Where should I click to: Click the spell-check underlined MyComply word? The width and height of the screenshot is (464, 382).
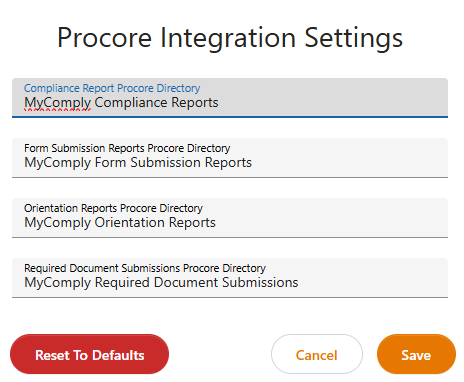[57, 103]
